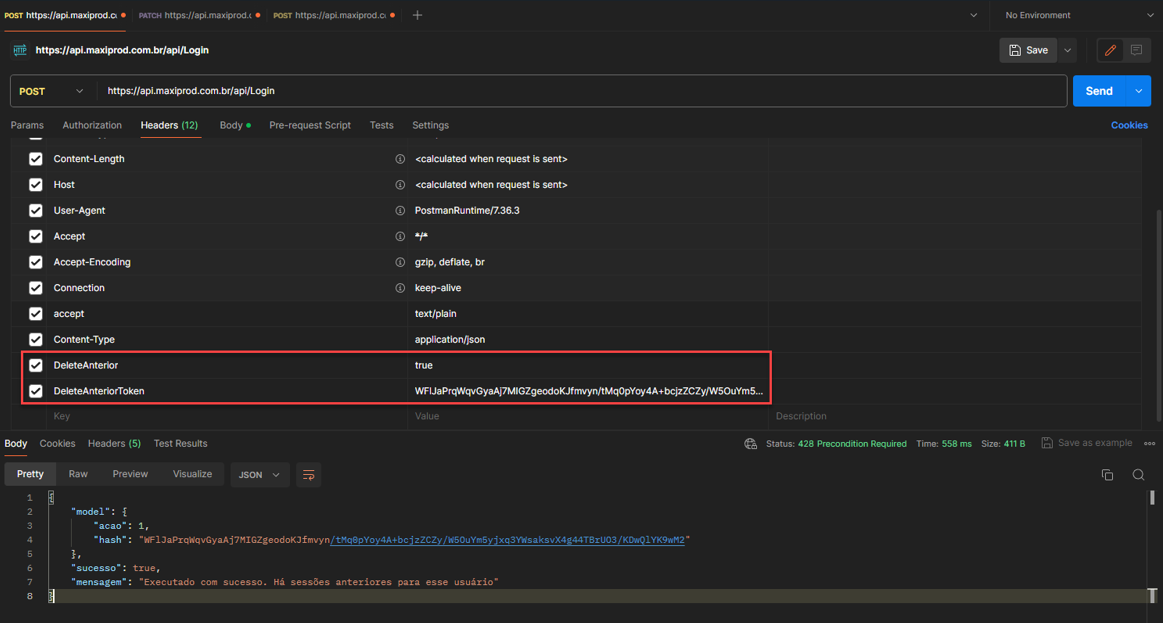Click the empty Description input field
Viewport: 1163px width, 623px height.
click(955, 416)
